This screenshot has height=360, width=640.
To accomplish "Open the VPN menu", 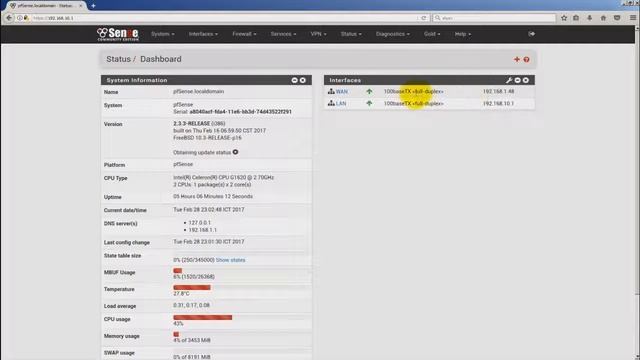I will [318, 34].
